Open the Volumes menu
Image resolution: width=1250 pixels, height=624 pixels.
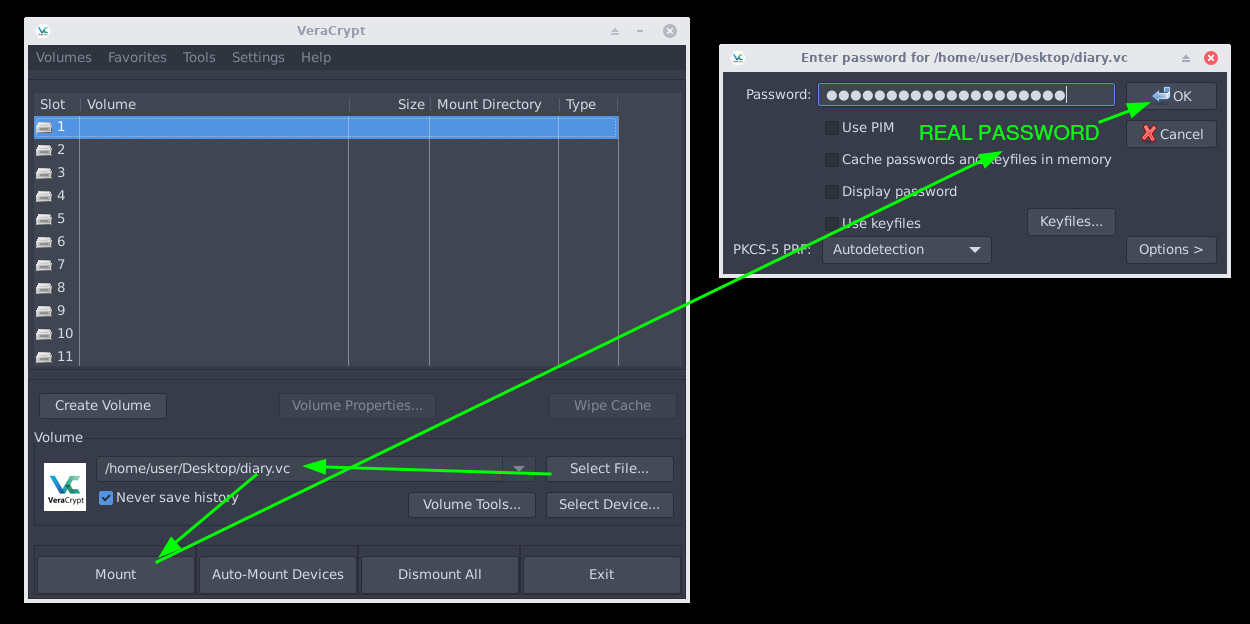coord(64,58)
